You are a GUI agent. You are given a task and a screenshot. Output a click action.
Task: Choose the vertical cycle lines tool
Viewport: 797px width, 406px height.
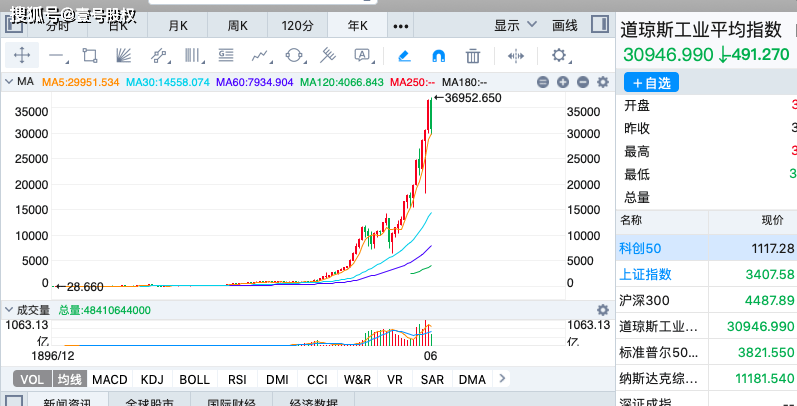193,55
